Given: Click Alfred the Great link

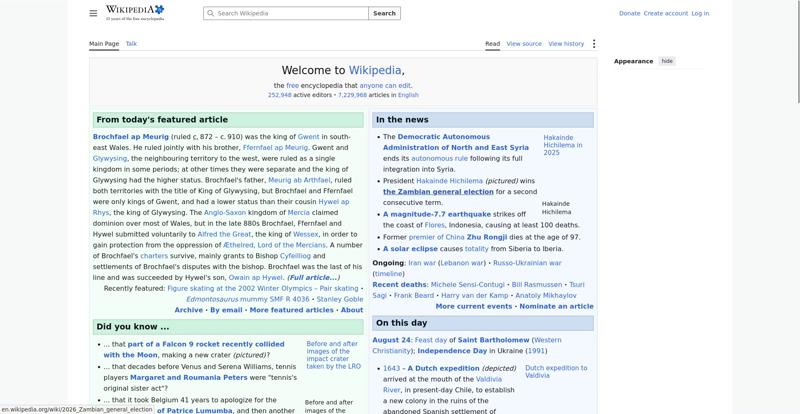Looking at the screenshot, I should pos(224,234).
